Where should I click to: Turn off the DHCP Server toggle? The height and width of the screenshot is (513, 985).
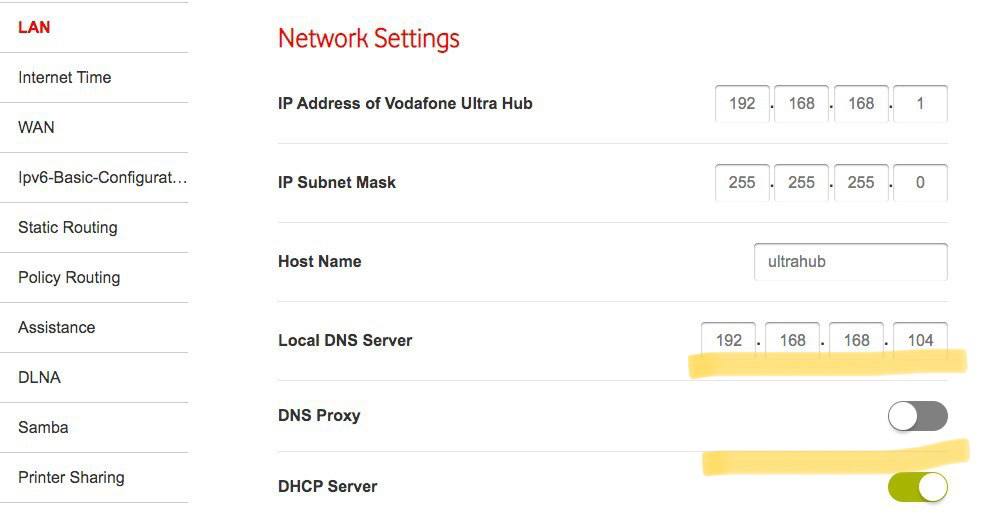tap(917, 487)
